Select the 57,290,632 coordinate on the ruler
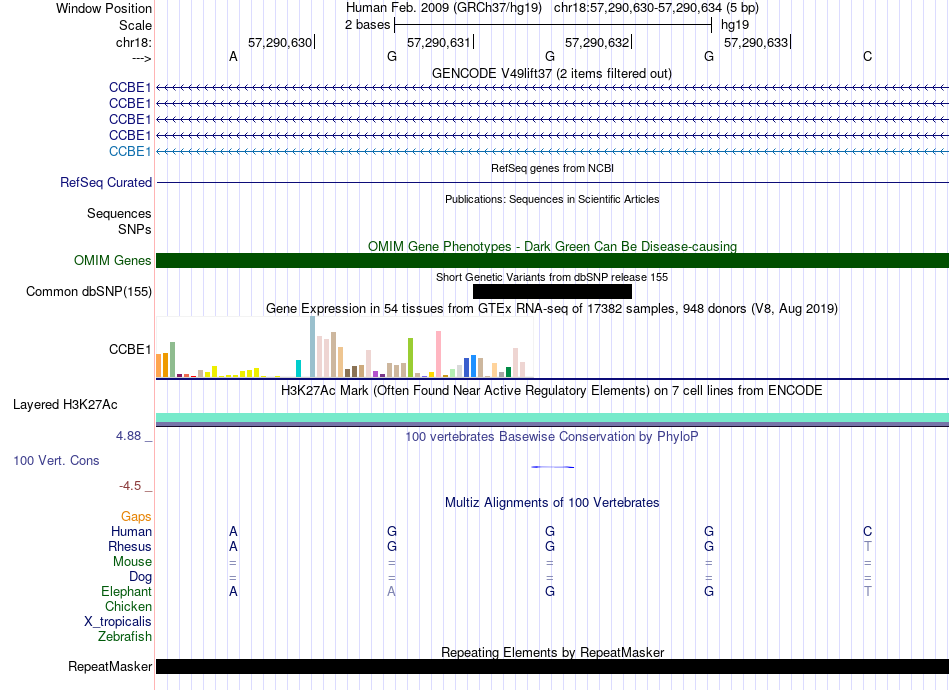This screenshot has height=690, width=950. click(x=597, y=42)
